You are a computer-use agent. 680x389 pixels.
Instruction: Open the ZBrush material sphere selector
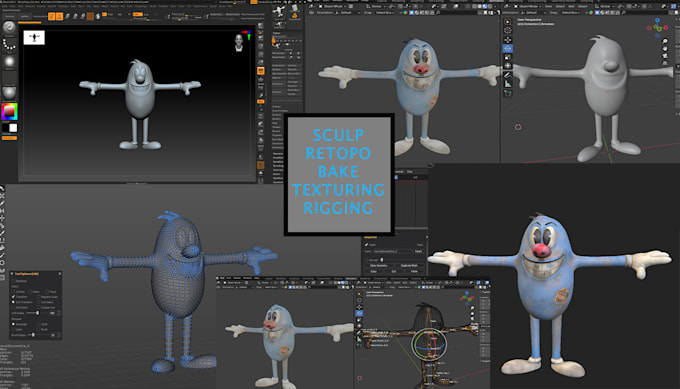pos(9,92)
